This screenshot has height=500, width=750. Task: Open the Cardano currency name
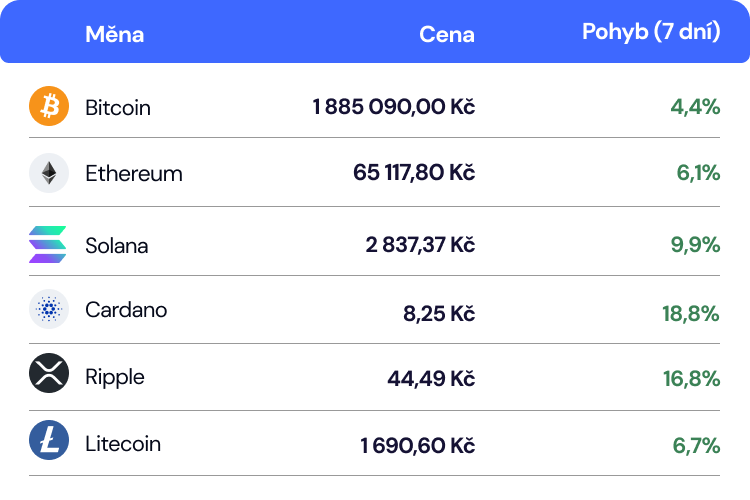coord(126,310)
